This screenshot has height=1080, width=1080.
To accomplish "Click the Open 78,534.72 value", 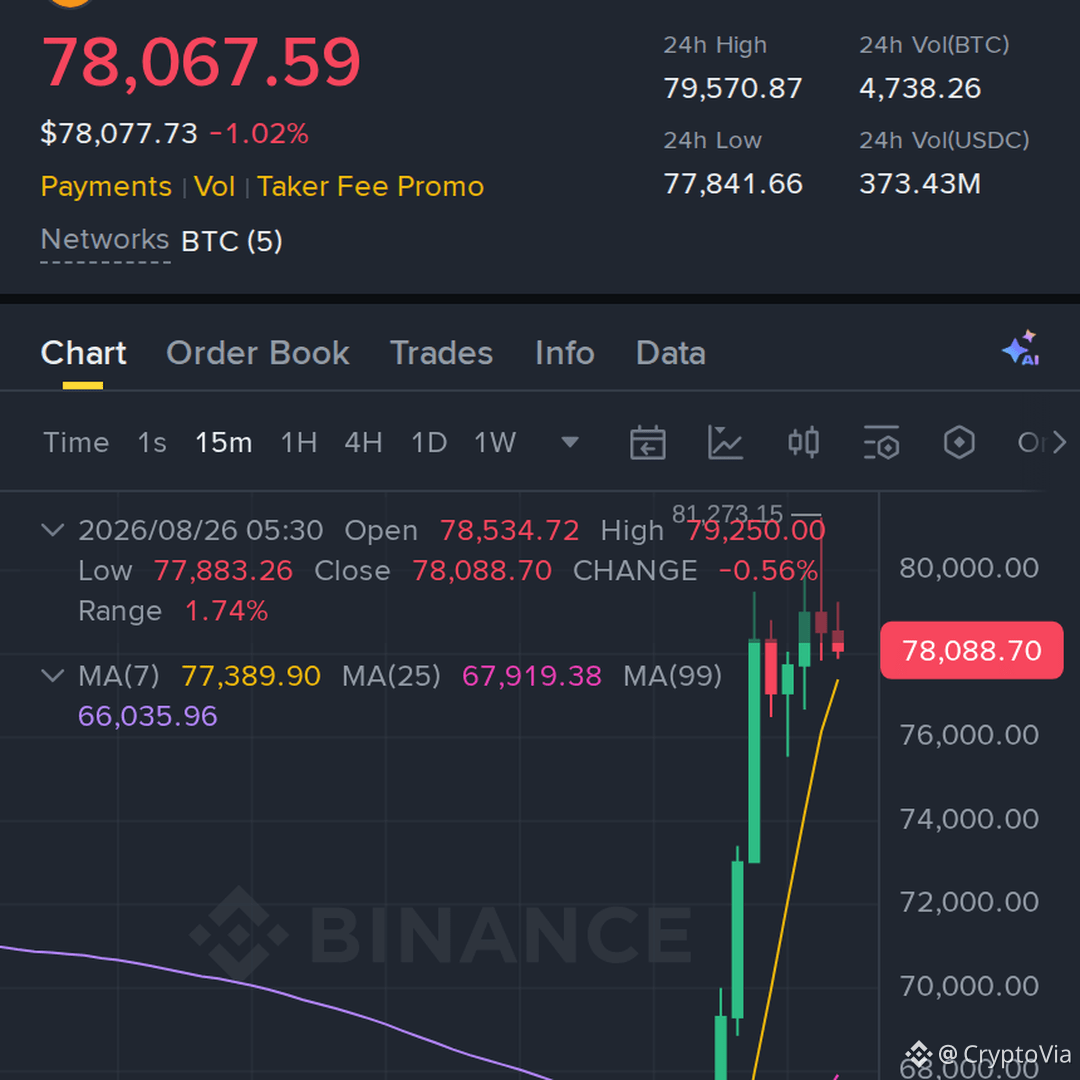I will tap(510, 530).
